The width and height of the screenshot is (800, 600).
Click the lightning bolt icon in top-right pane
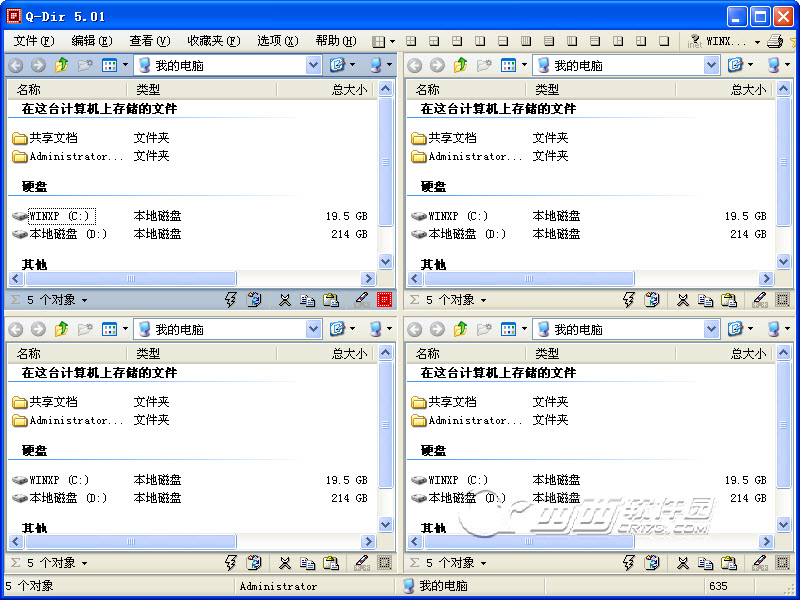[x=629, y=299]
